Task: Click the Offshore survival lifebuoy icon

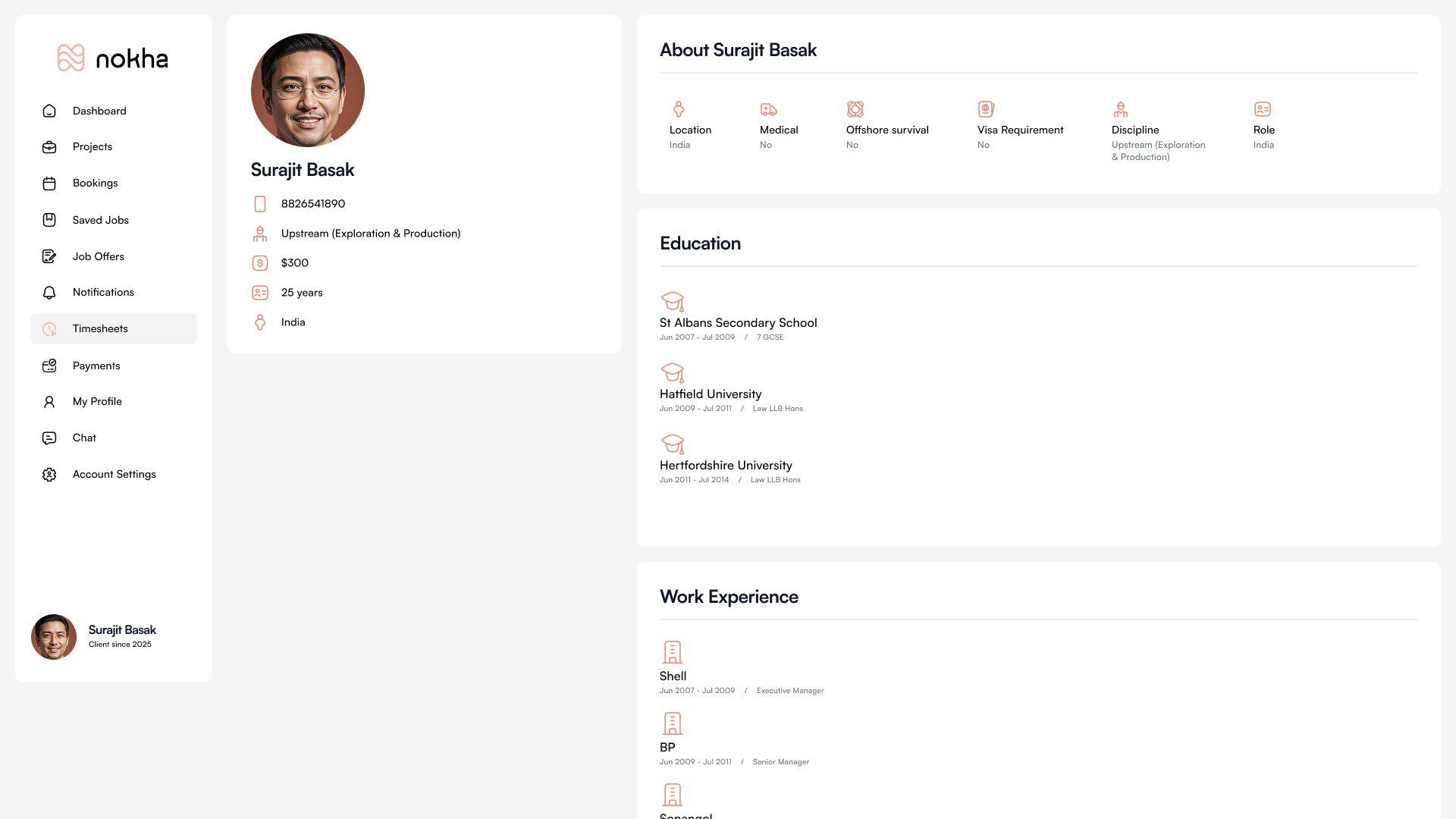Action: [x=855, y=109]
